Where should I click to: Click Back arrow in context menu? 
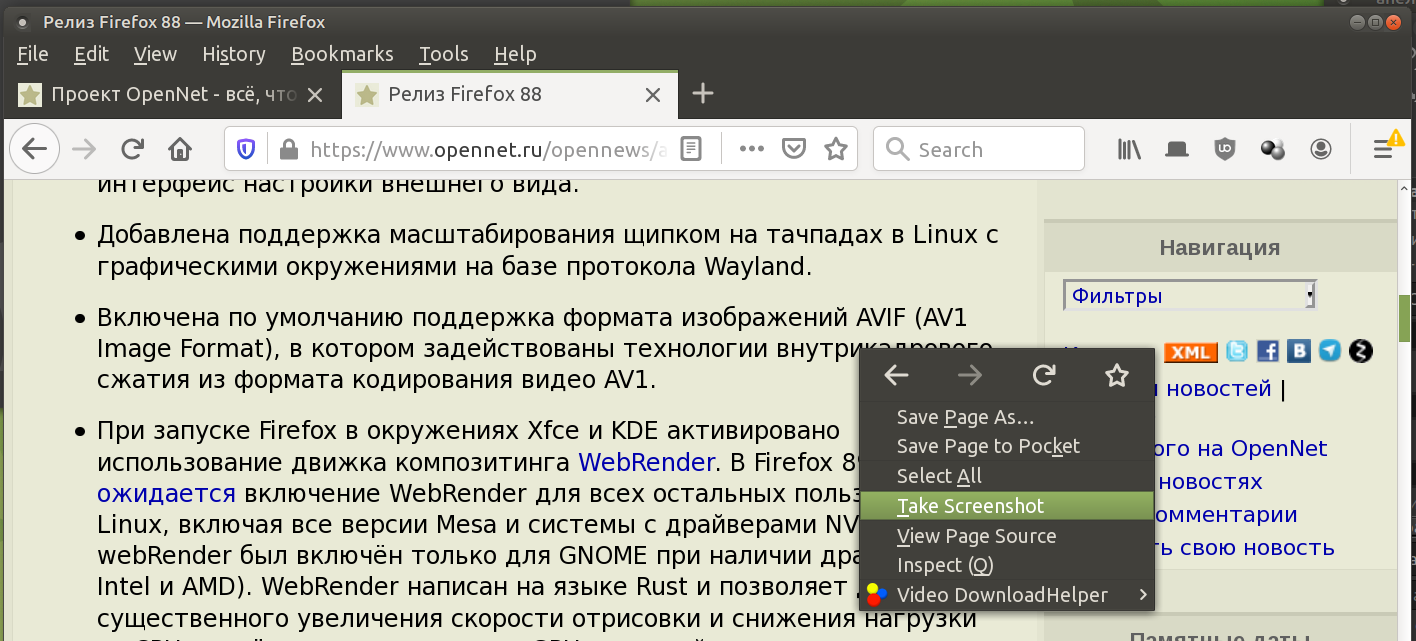[x=897, y=376]
